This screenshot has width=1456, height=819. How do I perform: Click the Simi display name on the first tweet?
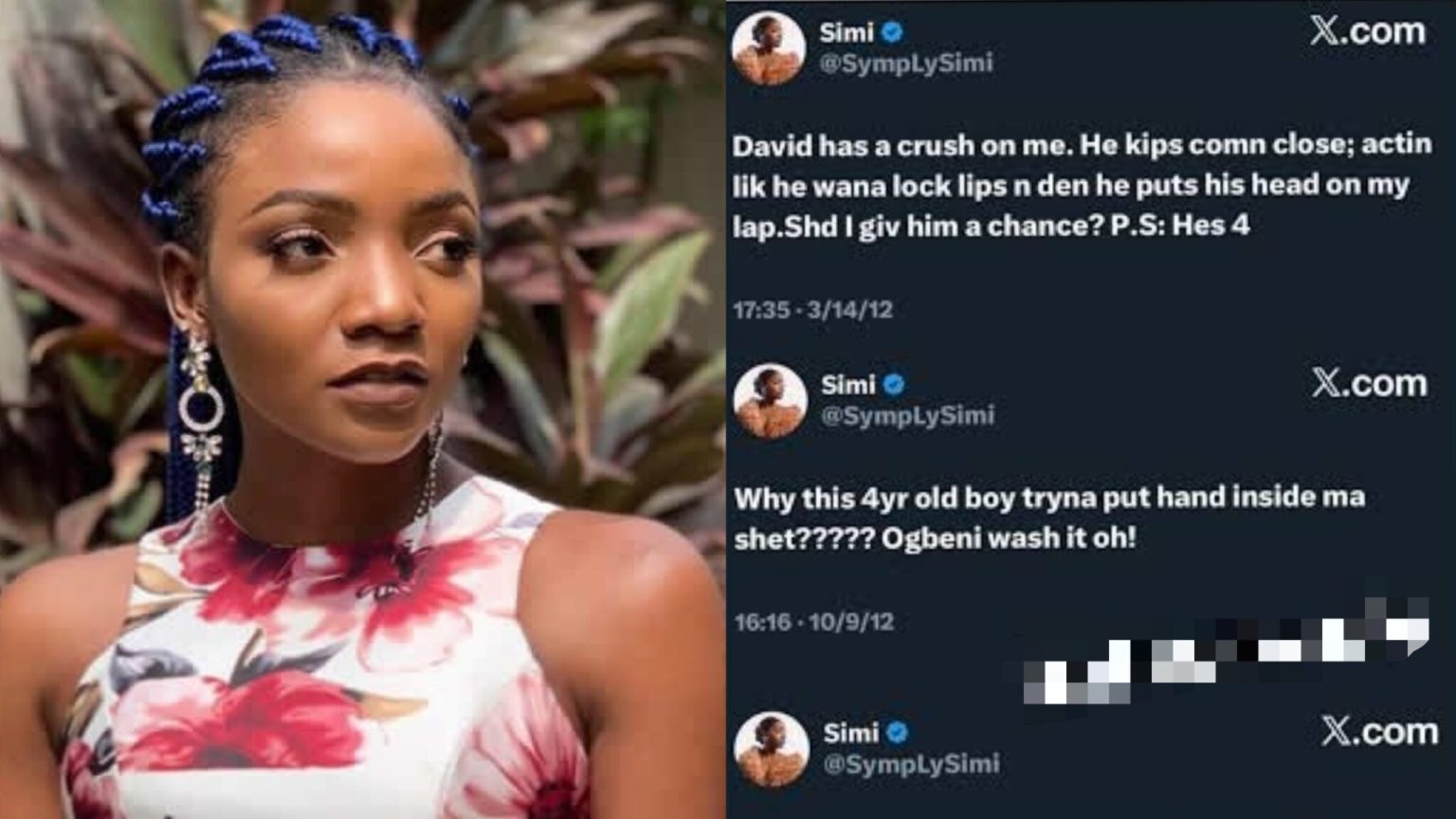click(x=846, y=33)
